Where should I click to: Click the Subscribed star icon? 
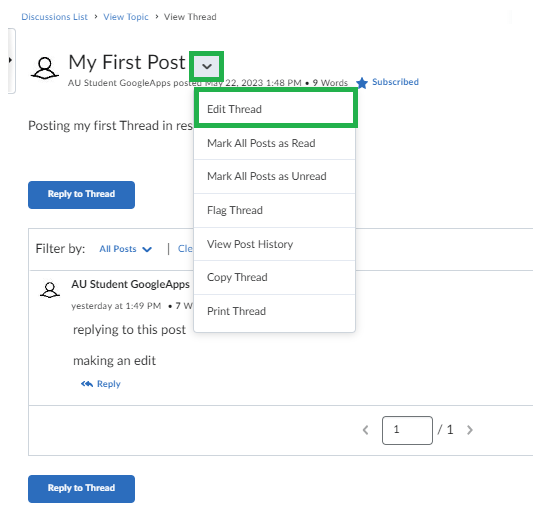362,83
